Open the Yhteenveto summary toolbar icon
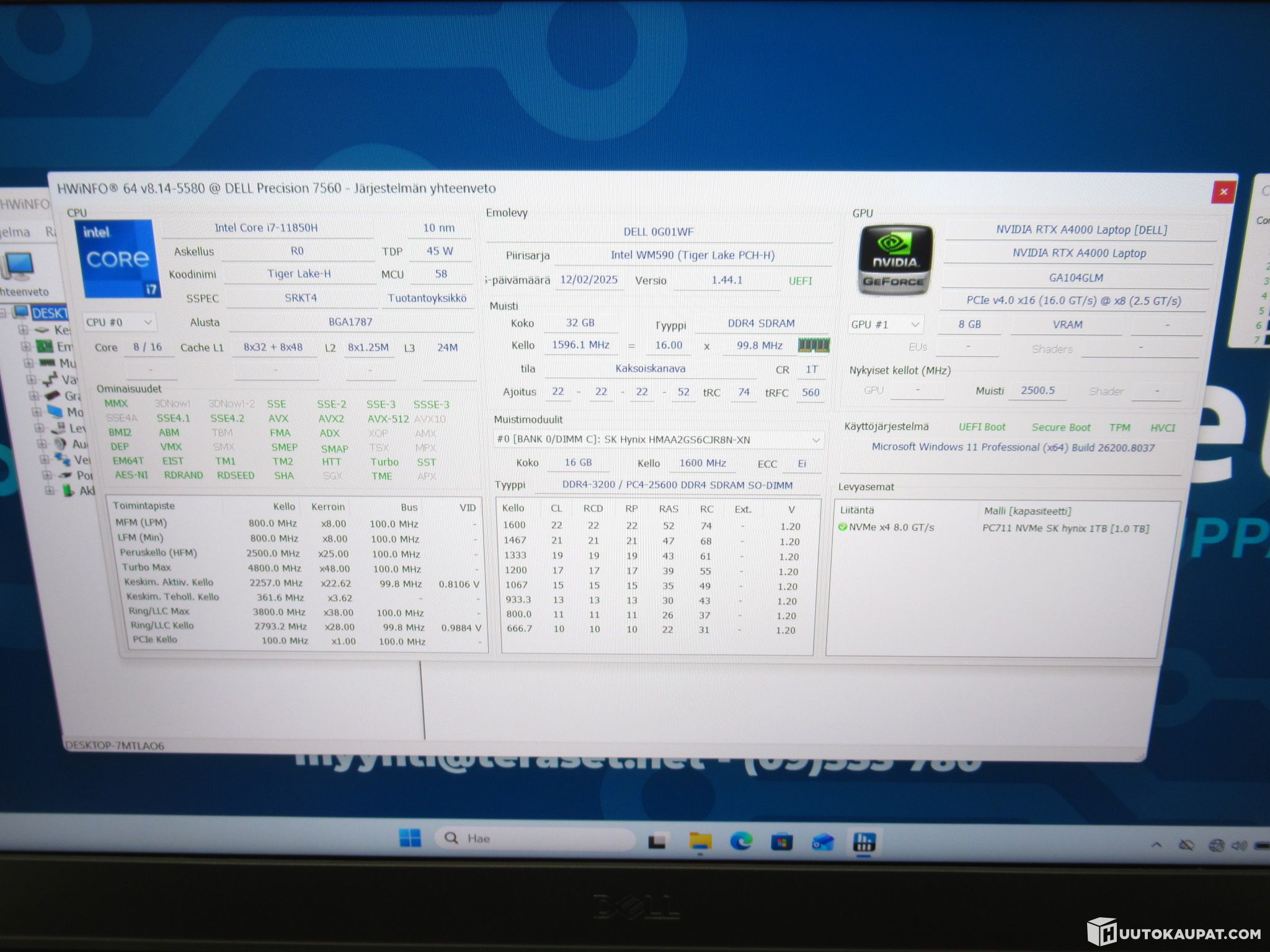The image size is (1270, 952). point(19,273)
